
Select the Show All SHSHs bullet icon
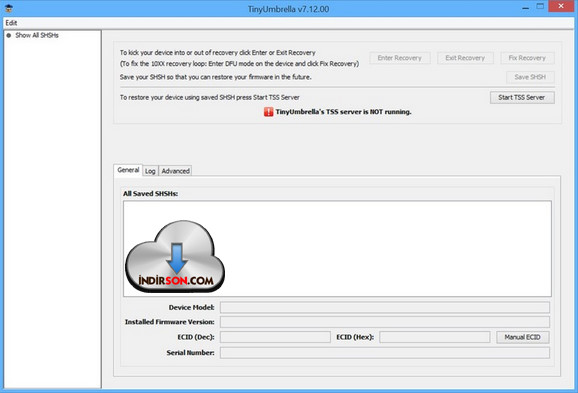pos(8,35)
